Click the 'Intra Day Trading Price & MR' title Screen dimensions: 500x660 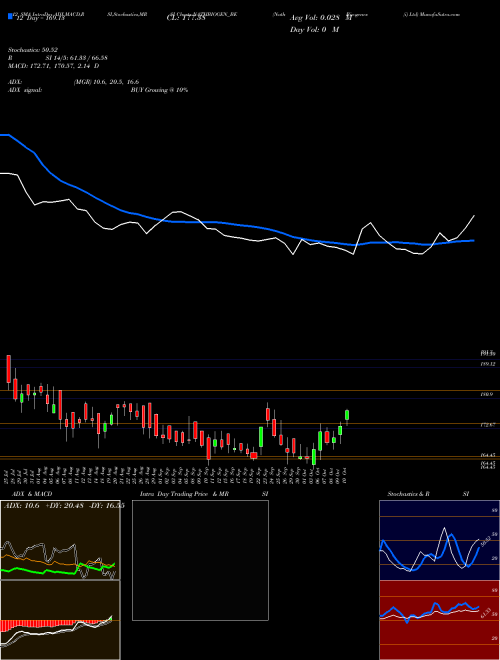point(184,494)
